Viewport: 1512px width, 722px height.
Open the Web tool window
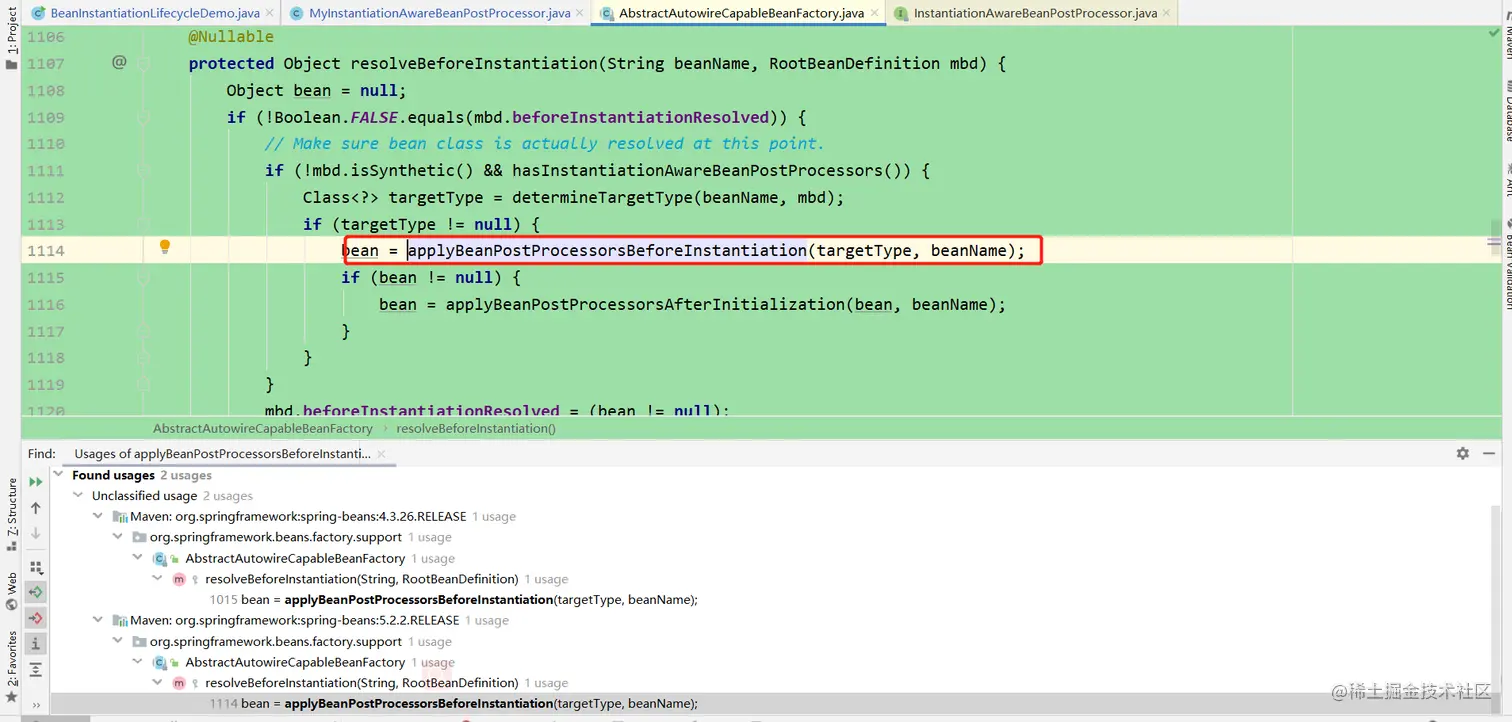click(x=11, y=592)
